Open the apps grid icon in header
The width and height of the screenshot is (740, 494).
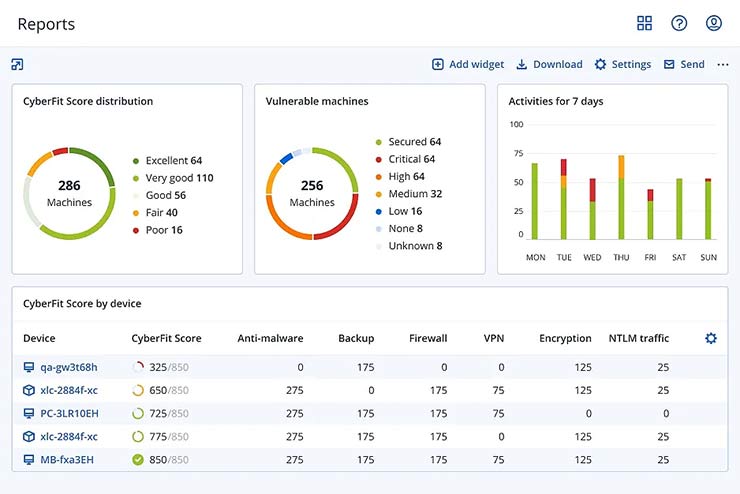click(644, 24)
